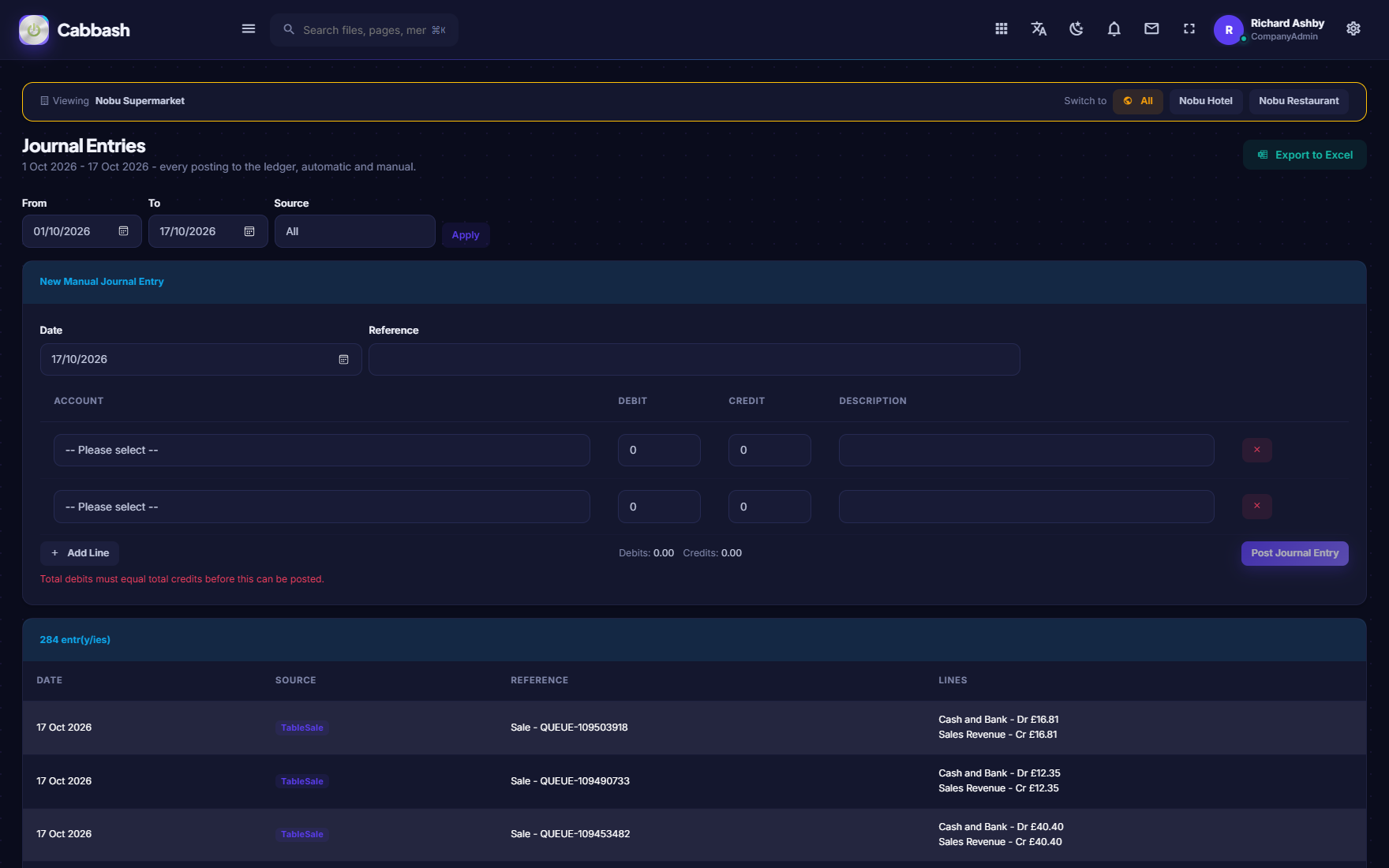
Task: Apply the date filter
Action: [x=466, y=235]
